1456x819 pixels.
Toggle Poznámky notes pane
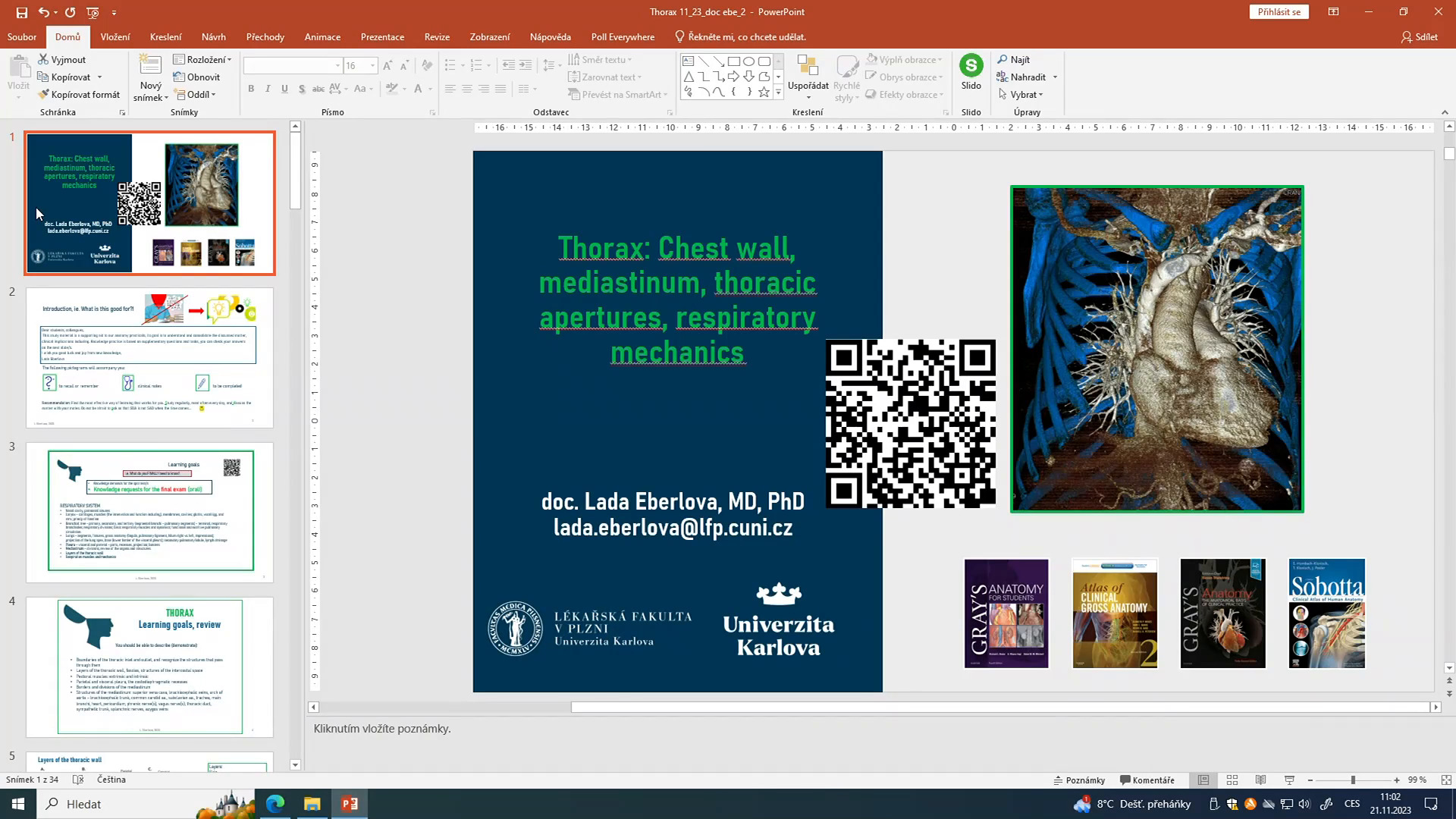click(x=1079, y=780)
